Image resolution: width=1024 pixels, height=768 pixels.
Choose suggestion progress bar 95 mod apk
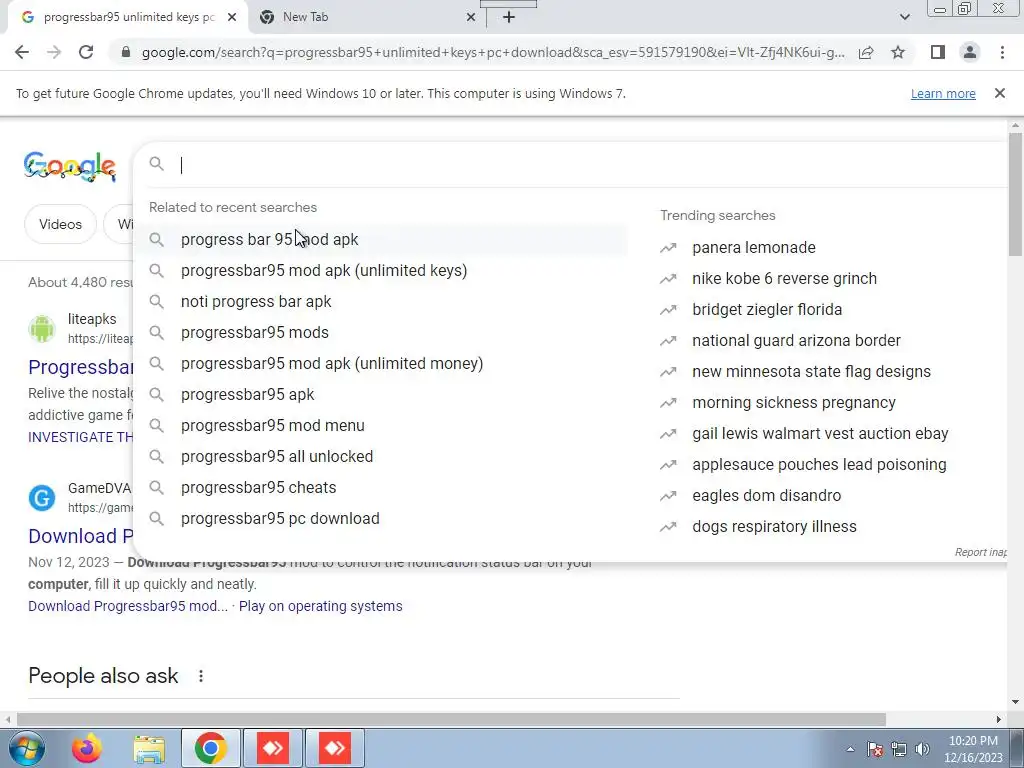pos(380,240)
